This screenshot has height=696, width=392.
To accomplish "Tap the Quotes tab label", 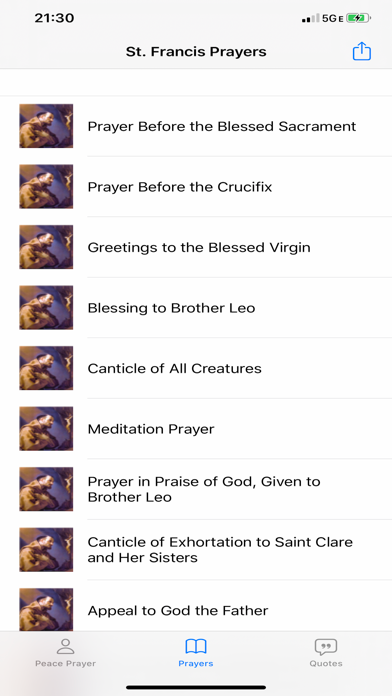I will (326, 664).
